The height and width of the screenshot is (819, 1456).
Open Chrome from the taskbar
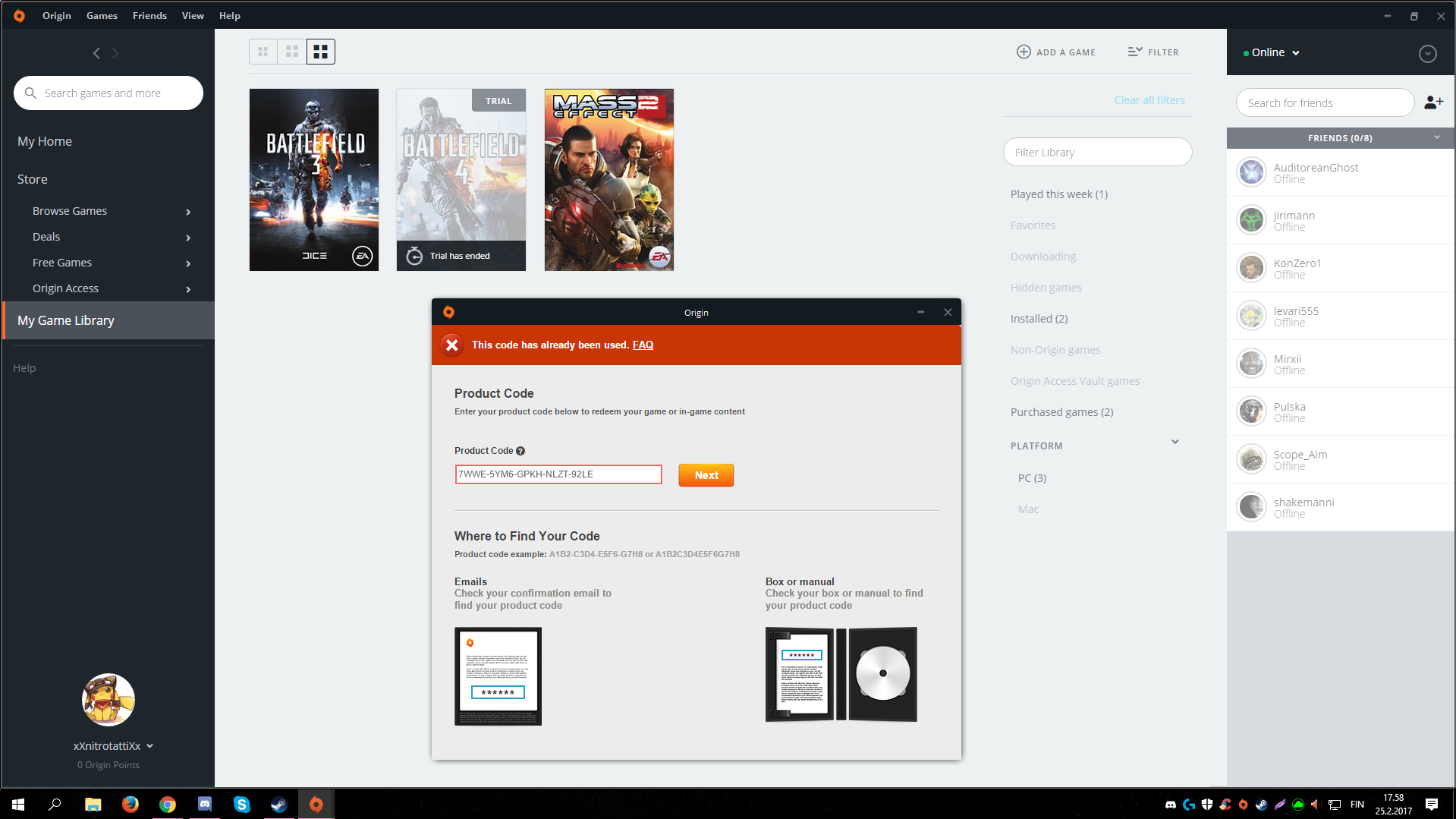tap(168, 804)
